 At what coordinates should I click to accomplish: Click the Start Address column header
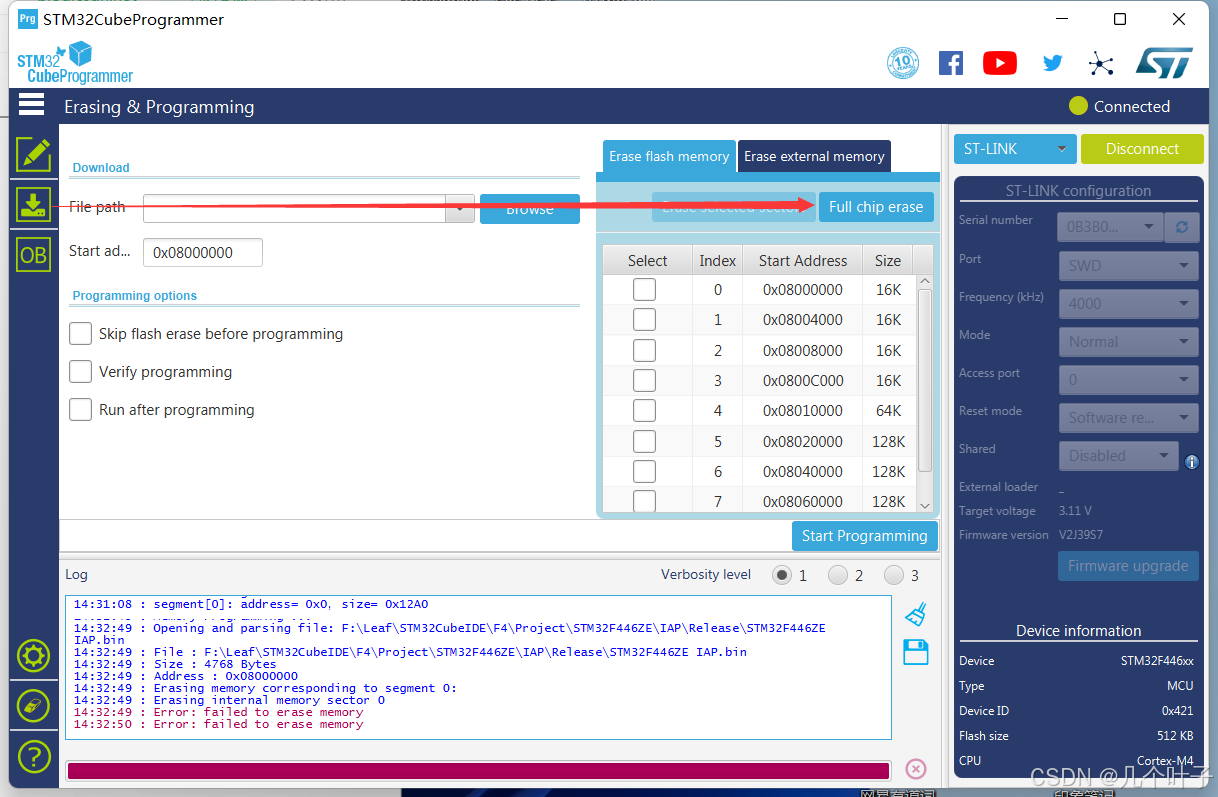point(803,261)
